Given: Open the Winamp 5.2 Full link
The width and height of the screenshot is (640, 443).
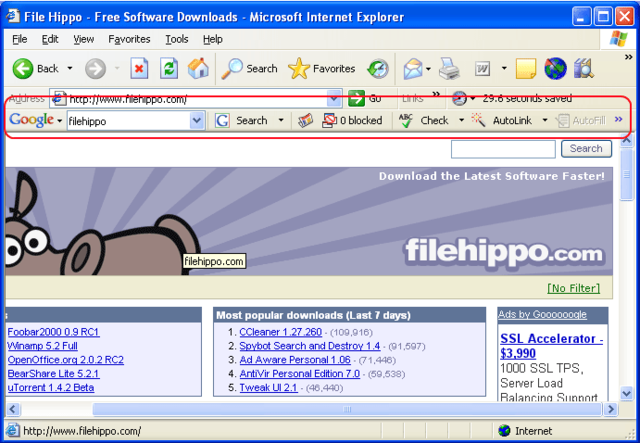Looking at the screenshot, I should tap(42, 346).
